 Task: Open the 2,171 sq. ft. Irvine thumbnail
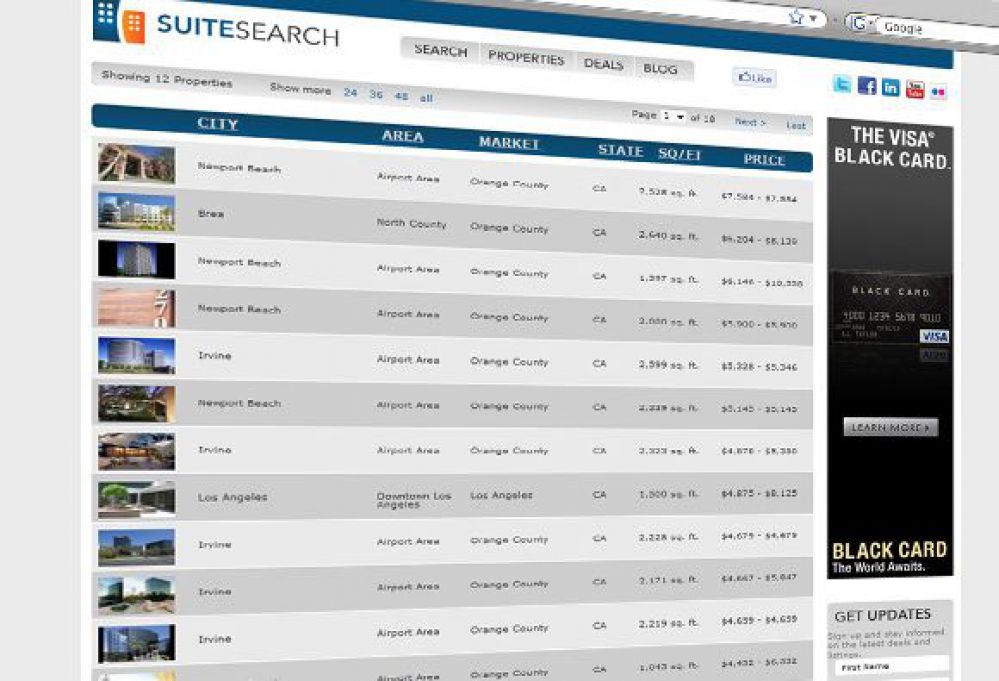tap(136, 595)
